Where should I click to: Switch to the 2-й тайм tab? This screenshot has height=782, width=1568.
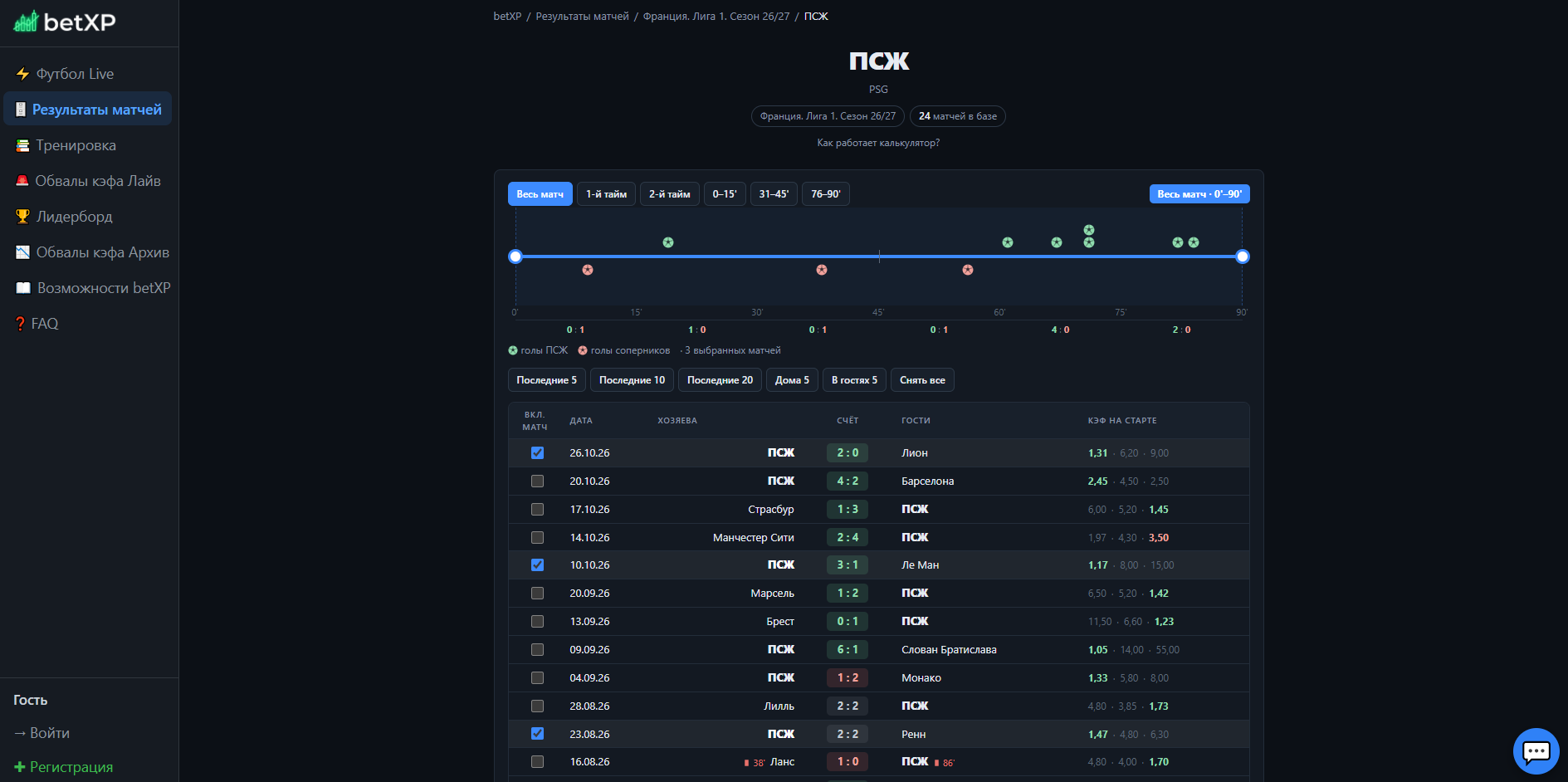click(670, 194)
